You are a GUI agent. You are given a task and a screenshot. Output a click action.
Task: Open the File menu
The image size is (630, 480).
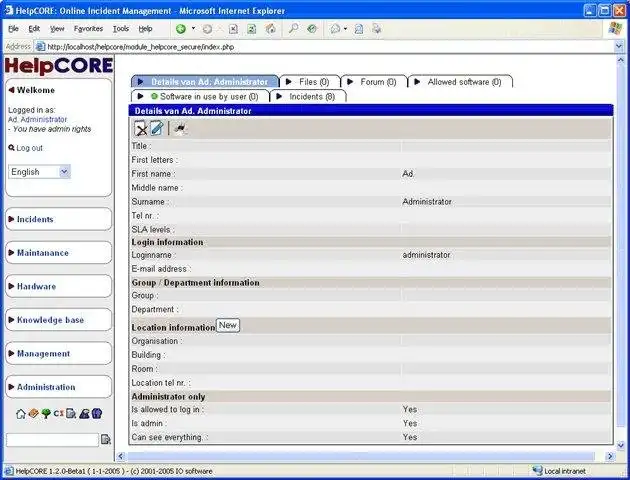(x=13, y=29)
